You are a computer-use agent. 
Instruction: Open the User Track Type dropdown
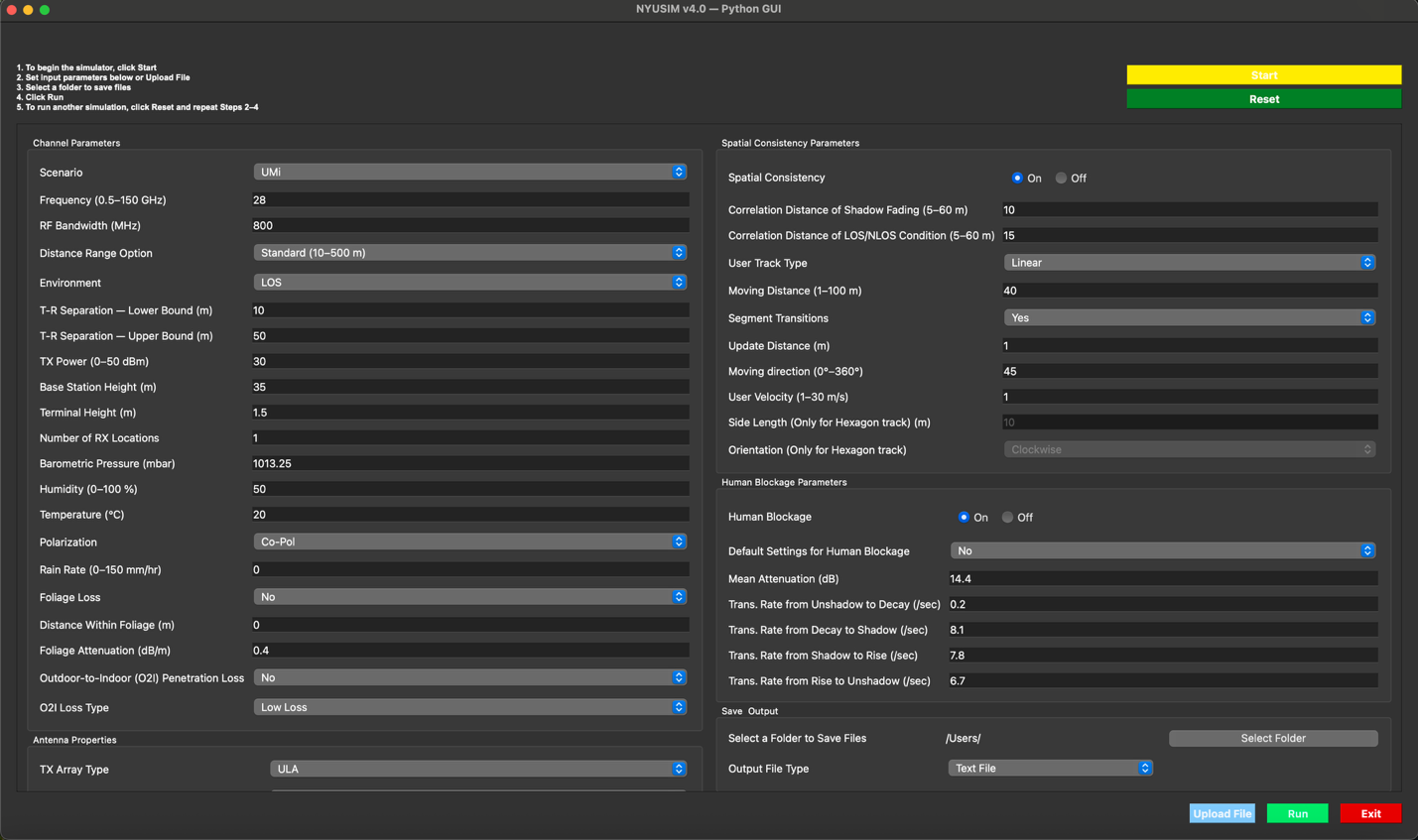tap(1189, 263)
